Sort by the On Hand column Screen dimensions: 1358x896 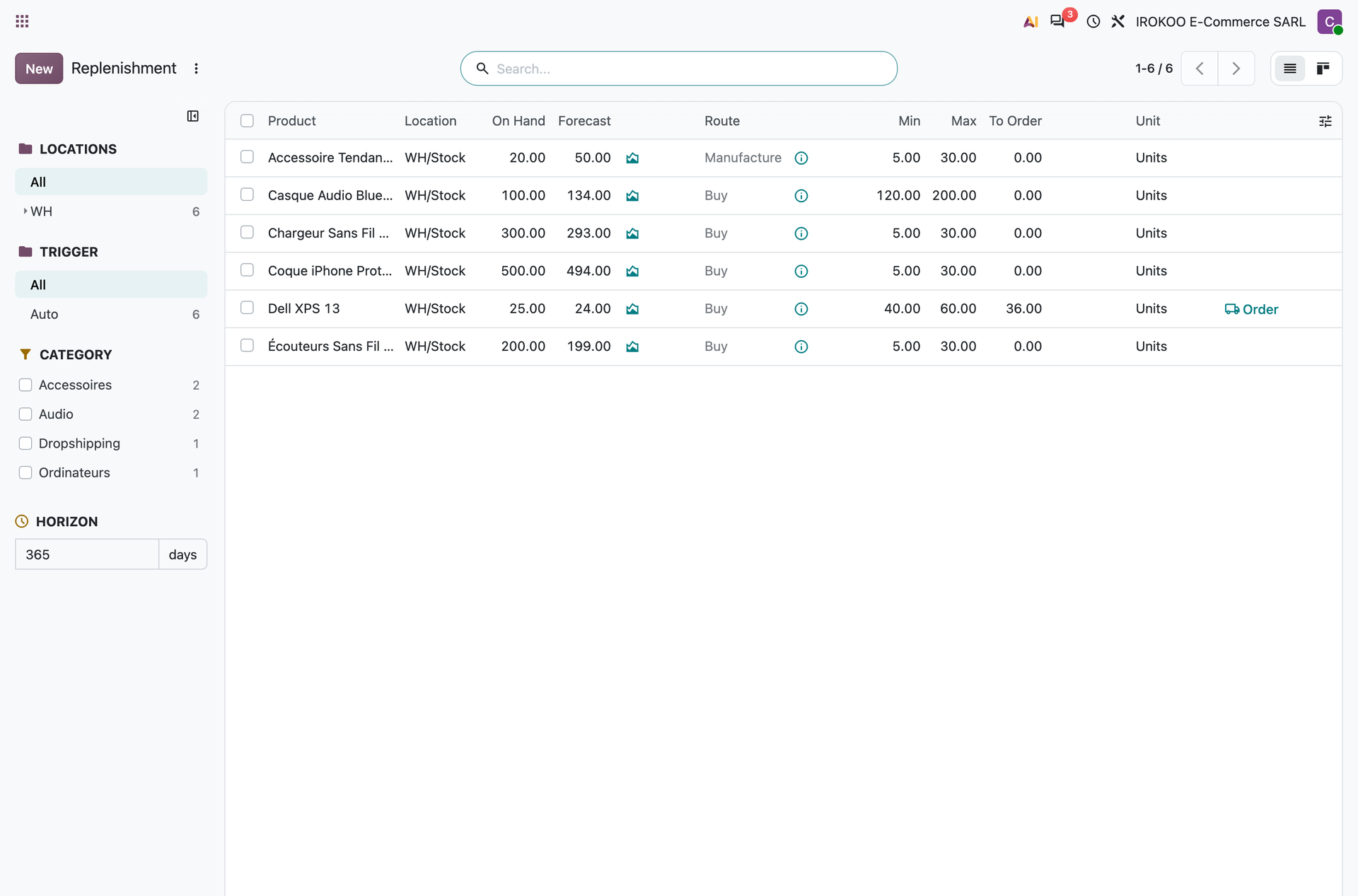(518, 121)
